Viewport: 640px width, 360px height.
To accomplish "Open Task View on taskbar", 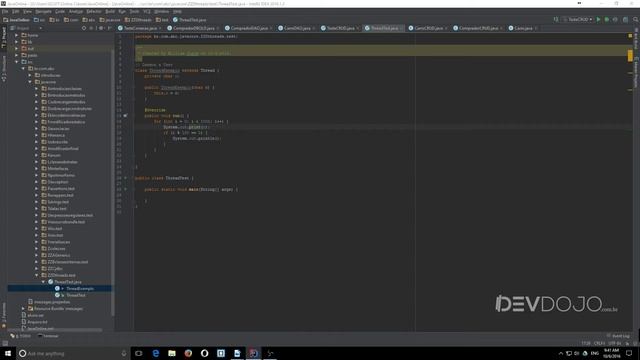I will 139,353.
